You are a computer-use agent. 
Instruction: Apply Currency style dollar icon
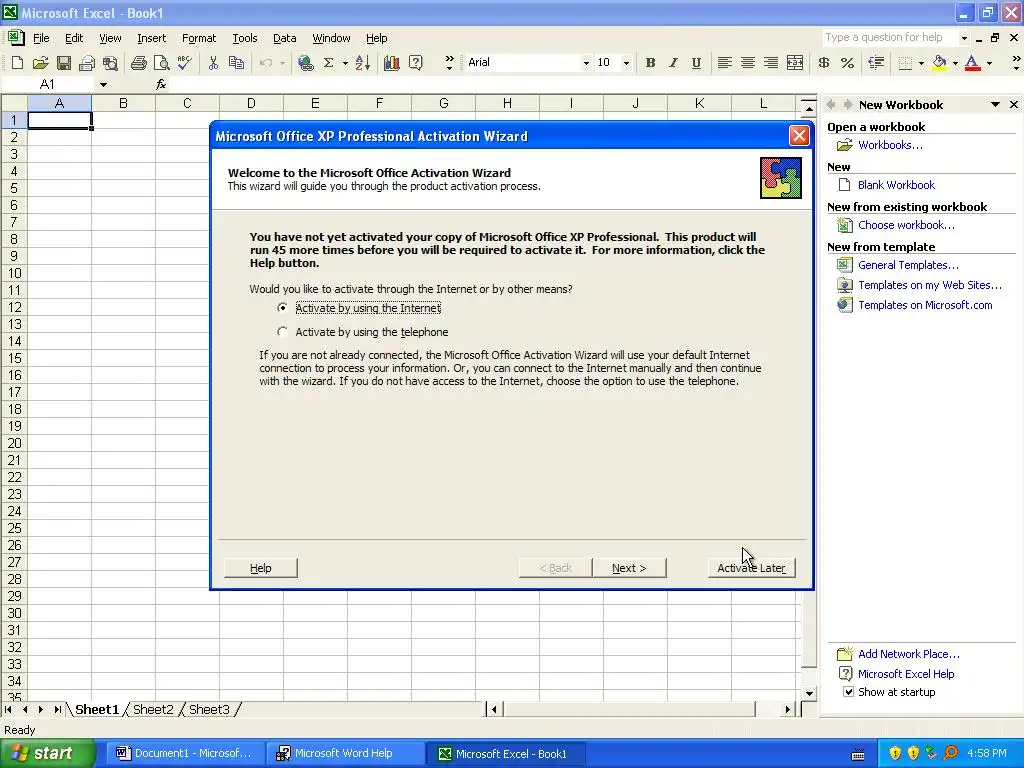[824, 63]
